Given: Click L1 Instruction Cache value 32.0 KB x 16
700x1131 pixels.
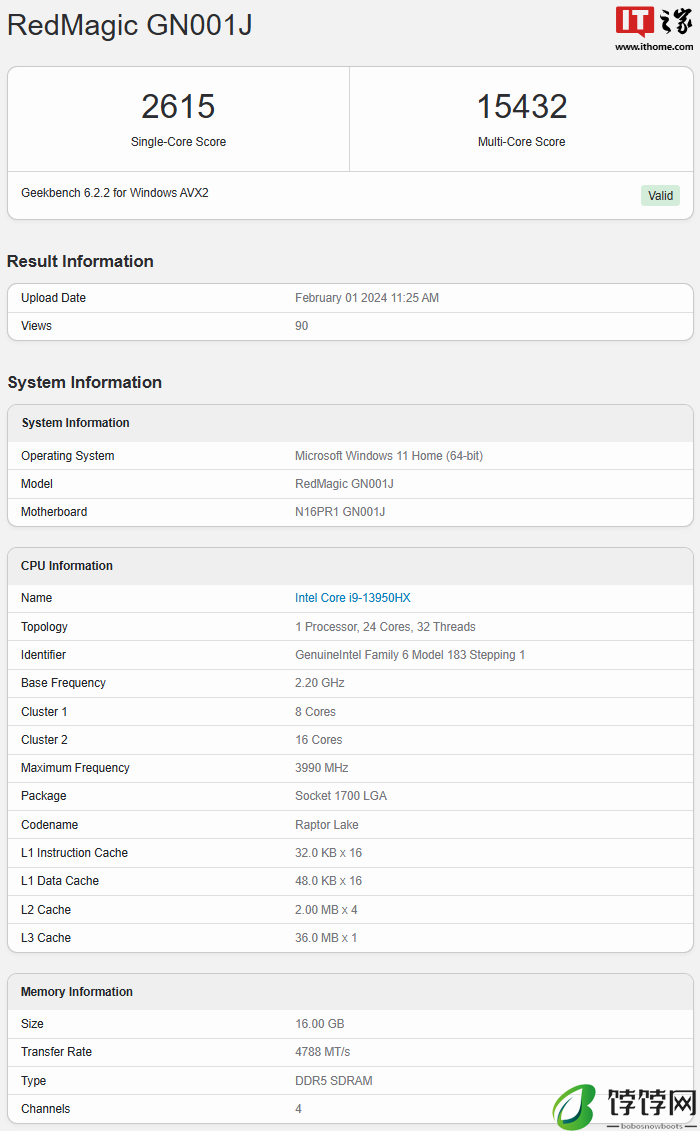Looking at the screenshot, I should [x=328, y=853].
